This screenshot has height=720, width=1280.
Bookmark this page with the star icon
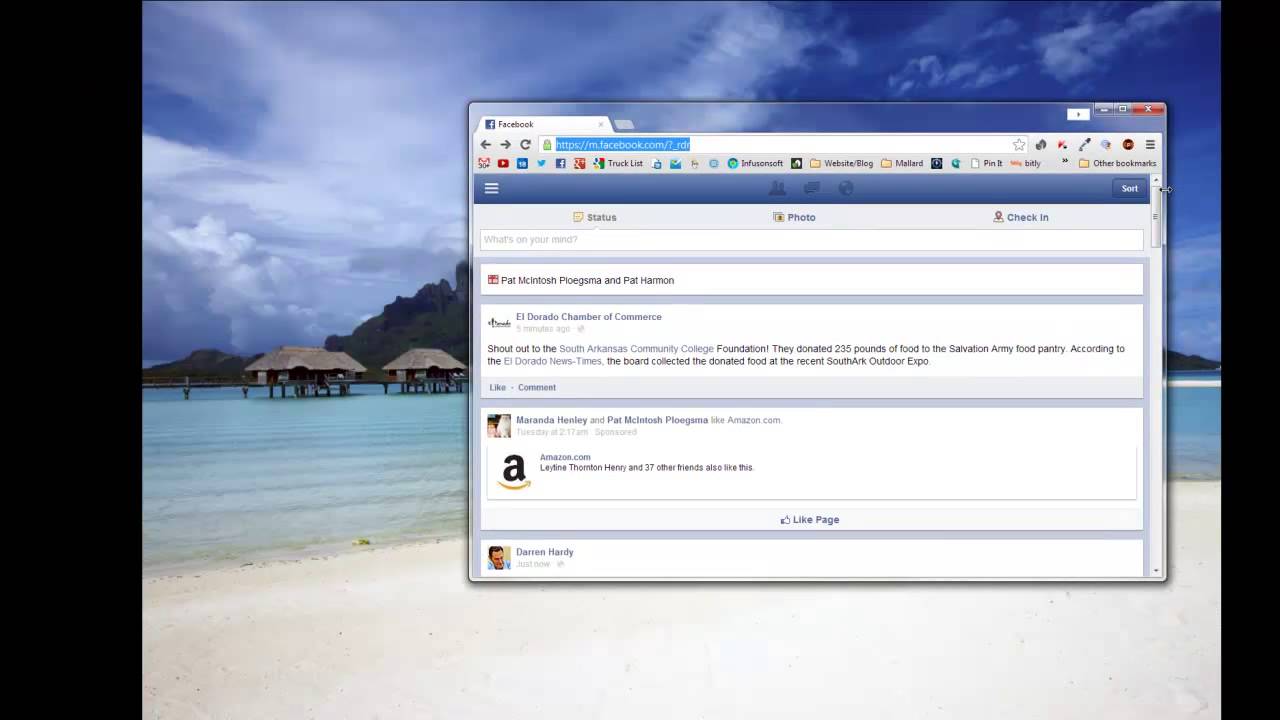point(1018,145)
